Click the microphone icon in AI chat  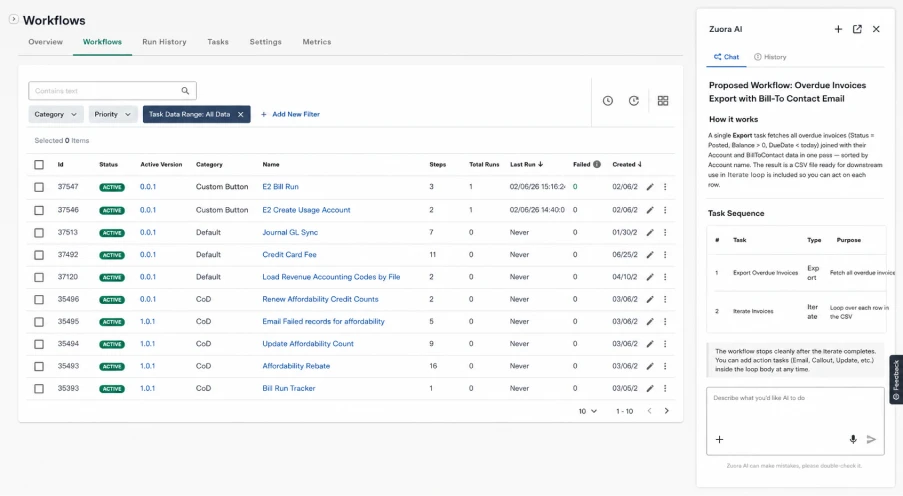tap(853, 440)
